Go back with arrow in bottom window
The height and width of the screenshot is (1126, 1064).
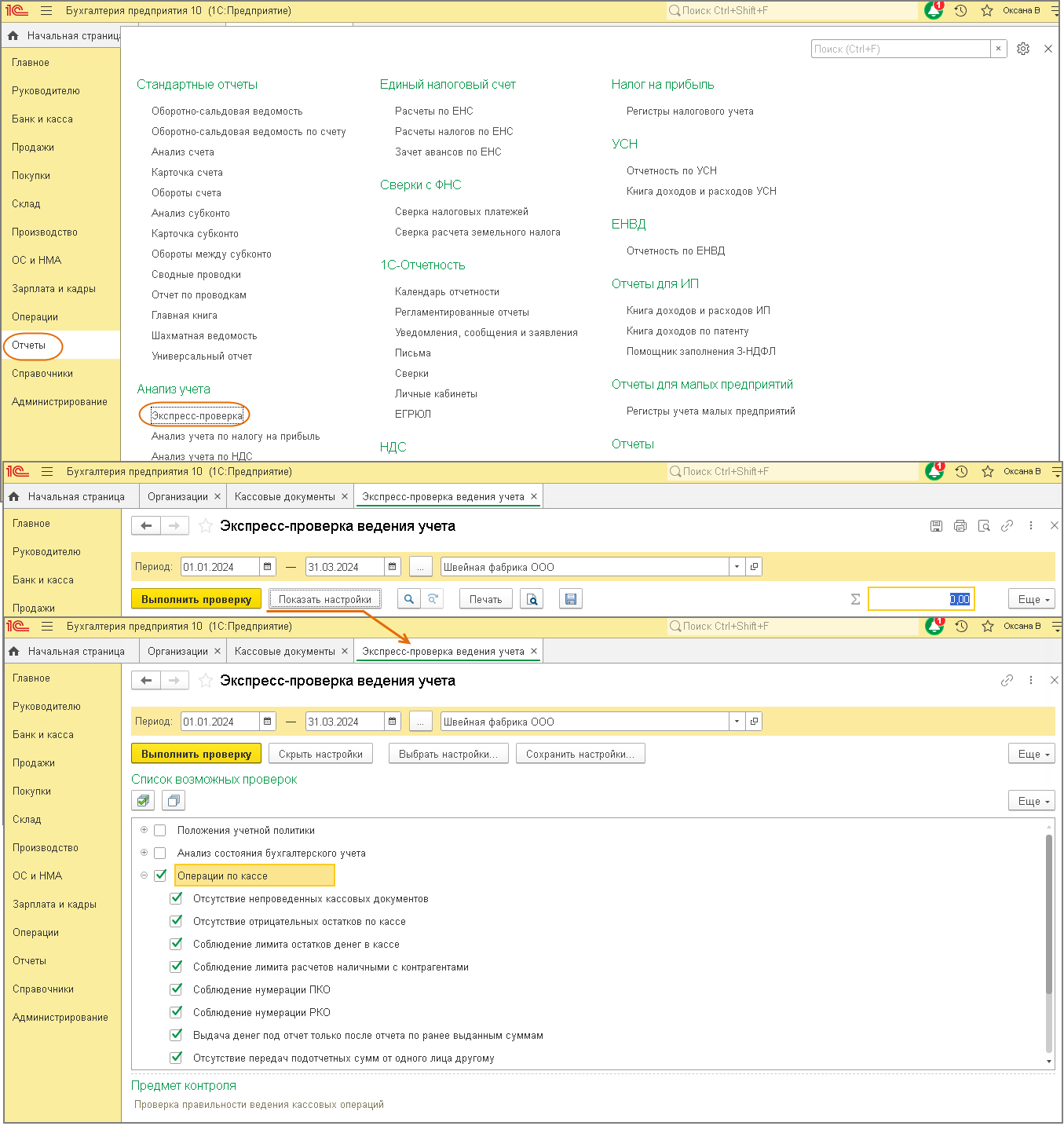coord(146,681)
